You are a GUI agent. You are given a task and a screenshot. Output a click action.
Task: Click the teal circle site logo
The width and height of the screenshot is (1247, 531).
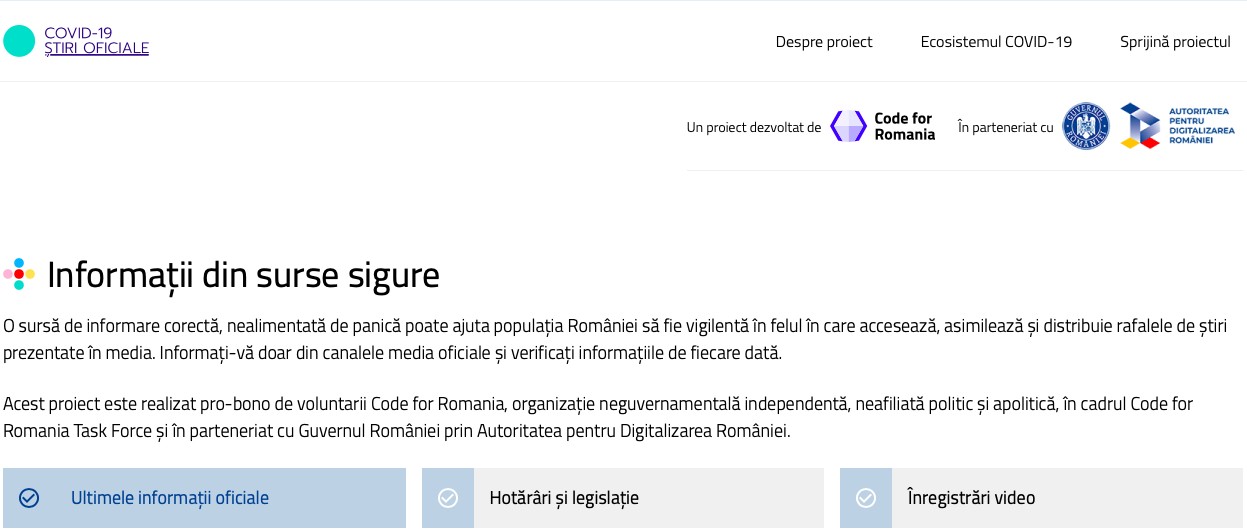pyautogui.click(x=19, y=41)
